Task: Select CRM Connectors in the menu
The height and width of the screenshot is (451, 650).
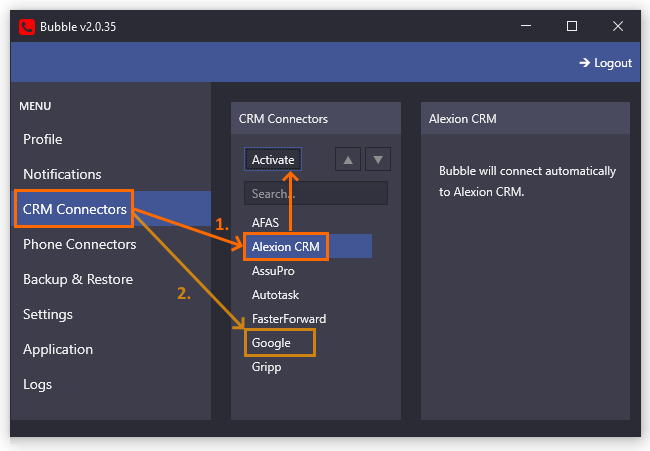Action: tap(111, 209)
